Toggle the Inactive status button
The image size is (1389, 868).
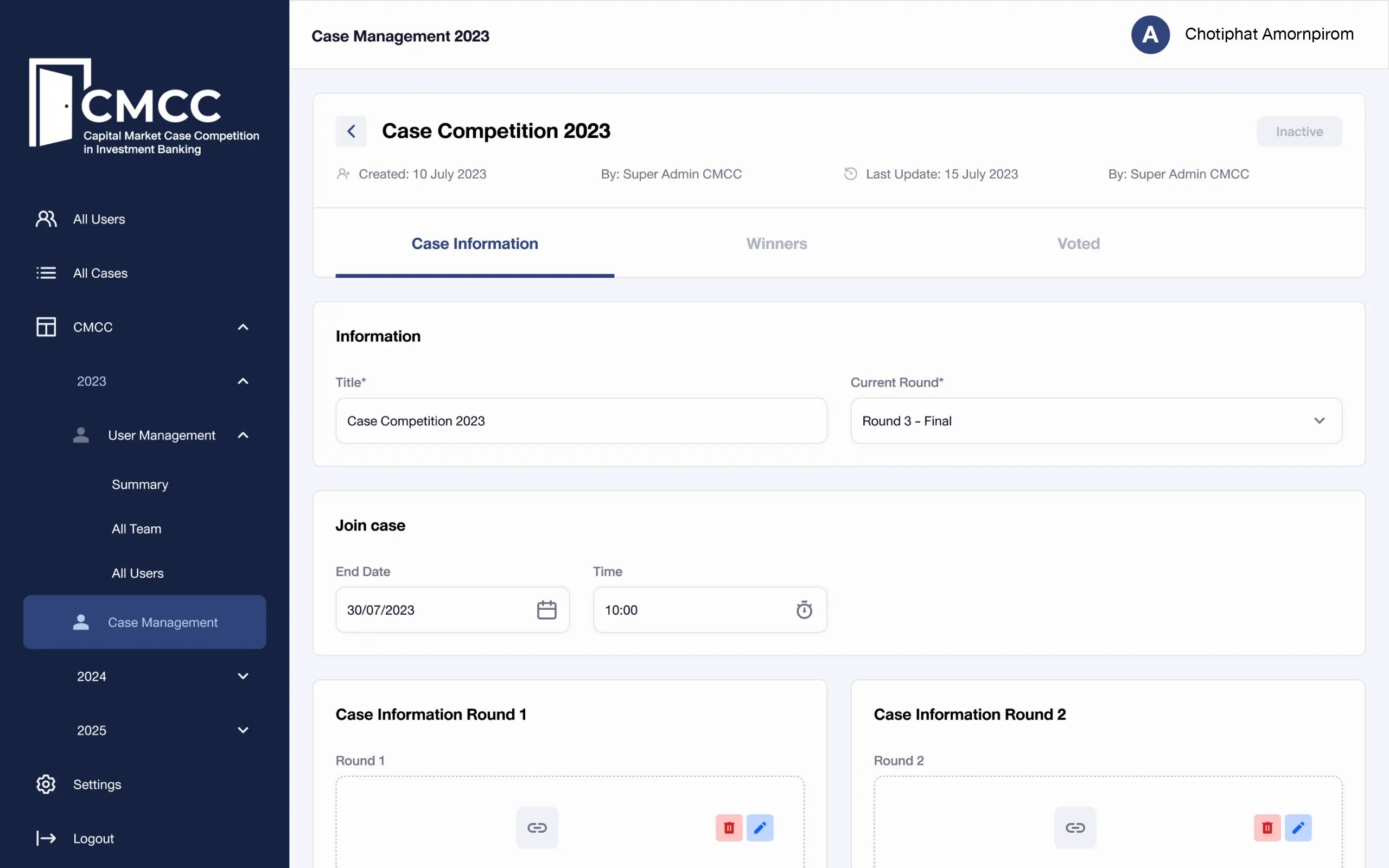coord(1298,131)
